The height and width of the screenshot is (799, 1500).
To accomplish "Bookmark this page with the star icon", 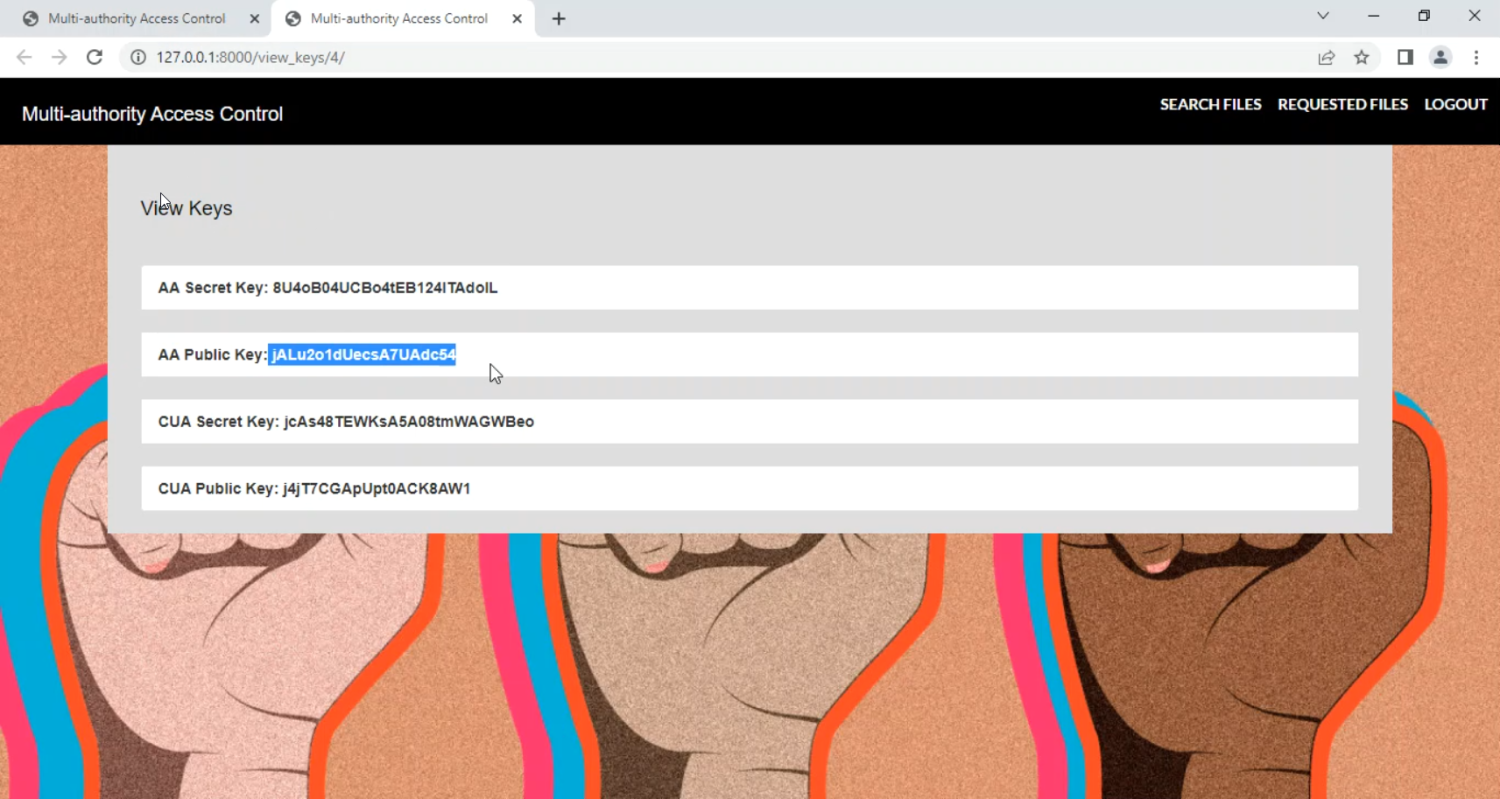I will (x=1361, y=57).
